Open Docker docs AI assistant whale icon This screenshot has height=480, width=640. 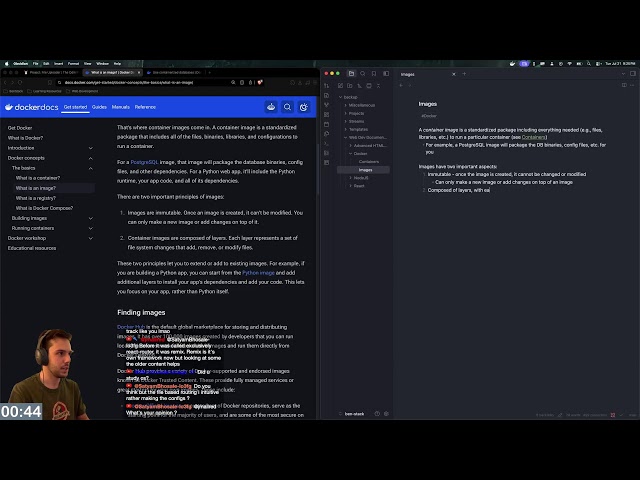click(271, 107)
